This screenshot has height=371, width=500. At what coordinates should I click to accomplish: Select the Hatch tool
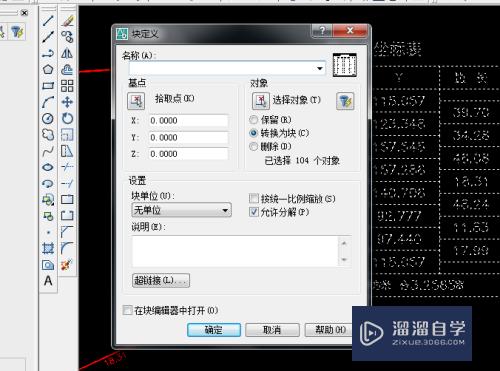point(48,249)
